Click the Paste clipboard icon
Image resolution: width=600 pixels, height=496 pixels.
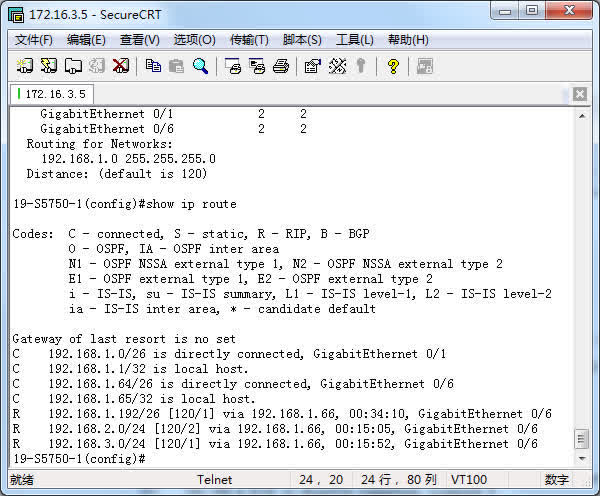pyautogui.click(x=176, y=66)
